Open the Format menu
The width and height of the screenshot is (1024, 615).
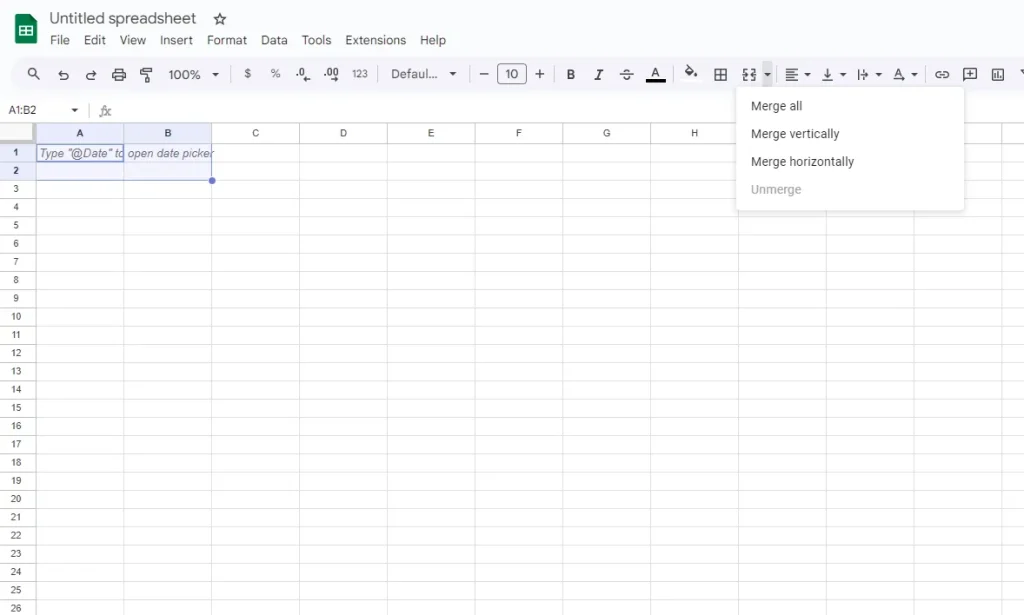[x=227, y=40]
